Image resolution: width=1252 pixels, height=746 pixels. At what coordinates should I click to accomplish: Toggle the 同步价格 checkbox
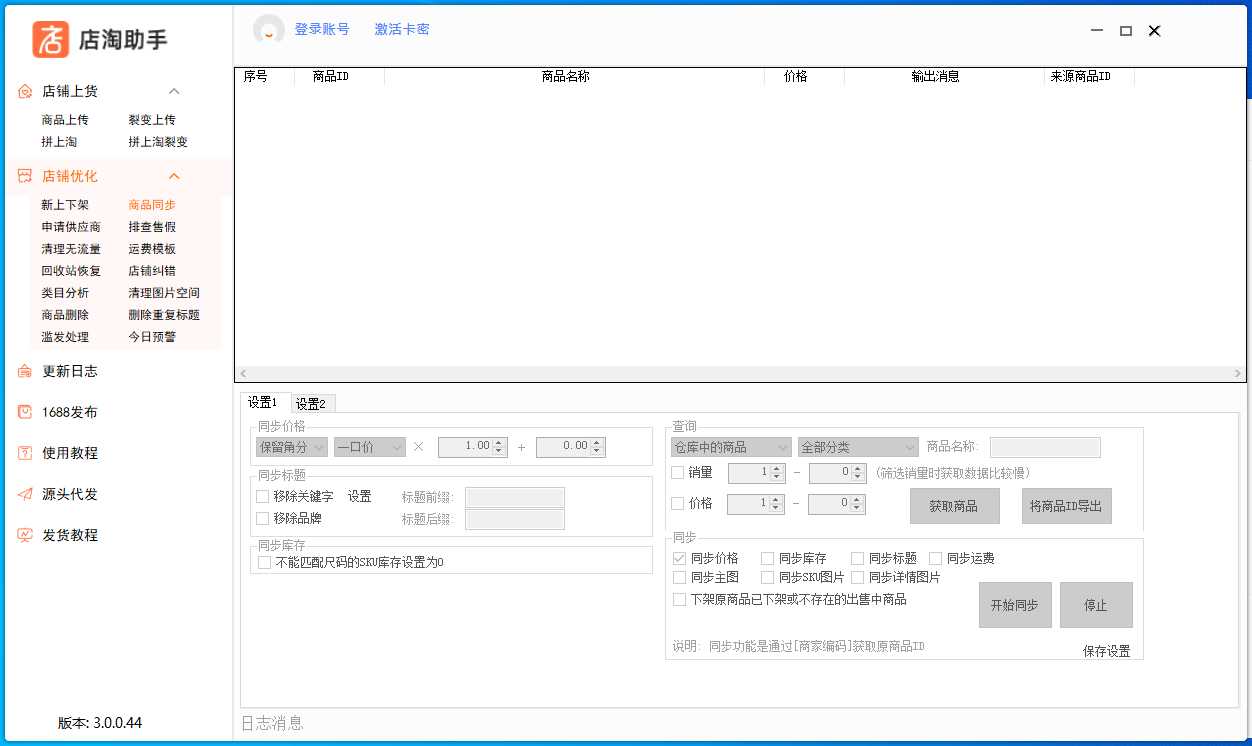680,558
